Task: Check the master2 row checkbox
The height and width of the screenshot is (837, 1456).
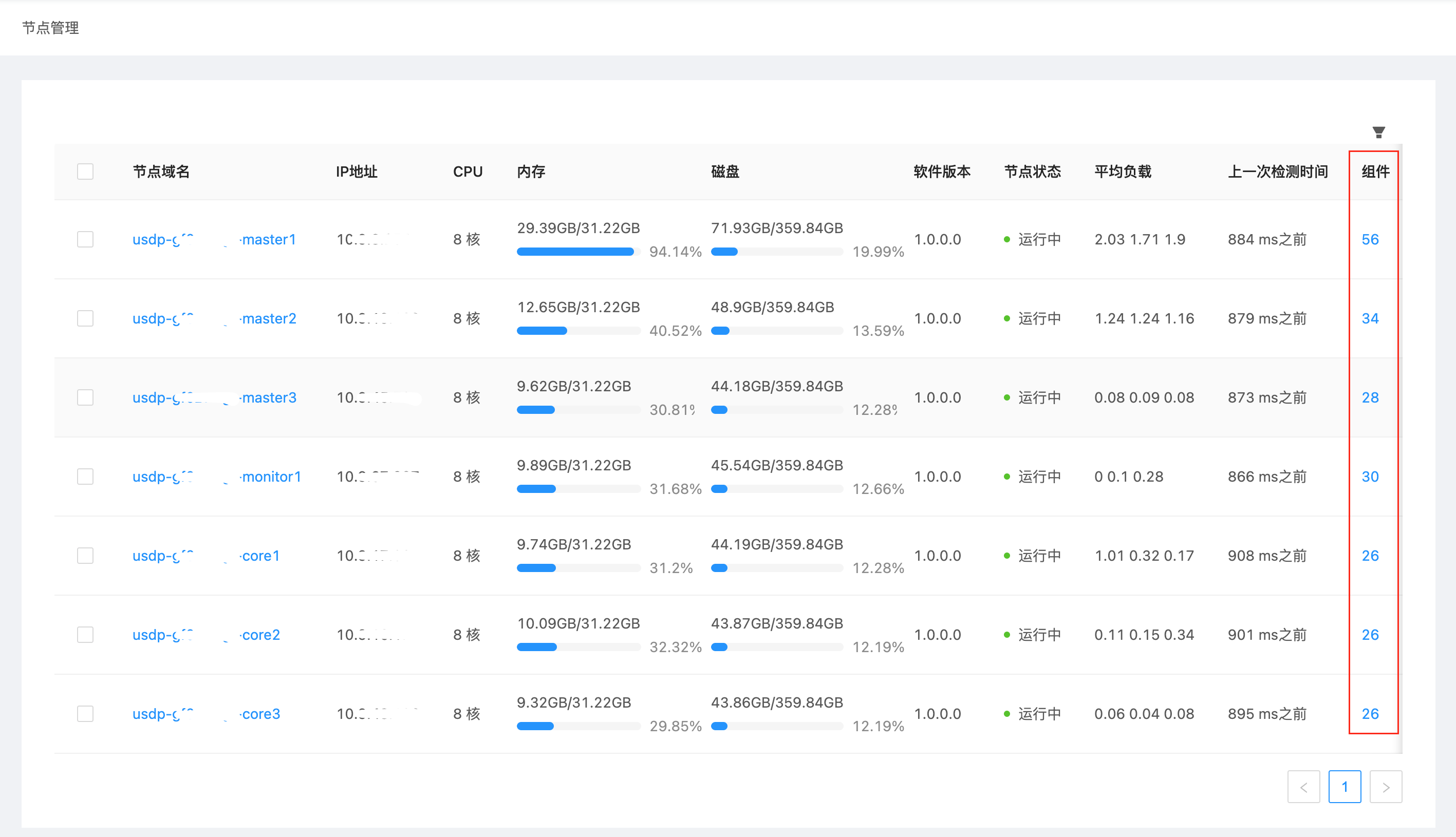Action: point(85,318)
